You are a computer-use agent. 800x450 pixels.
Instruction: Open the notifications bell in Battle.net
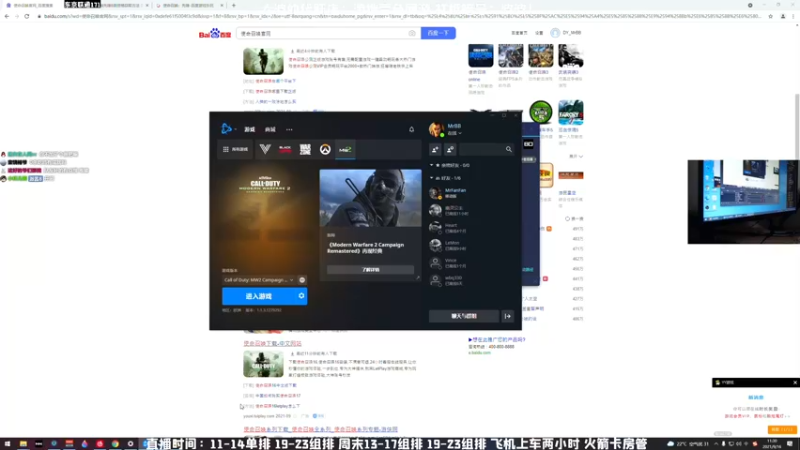coord(411,130)
